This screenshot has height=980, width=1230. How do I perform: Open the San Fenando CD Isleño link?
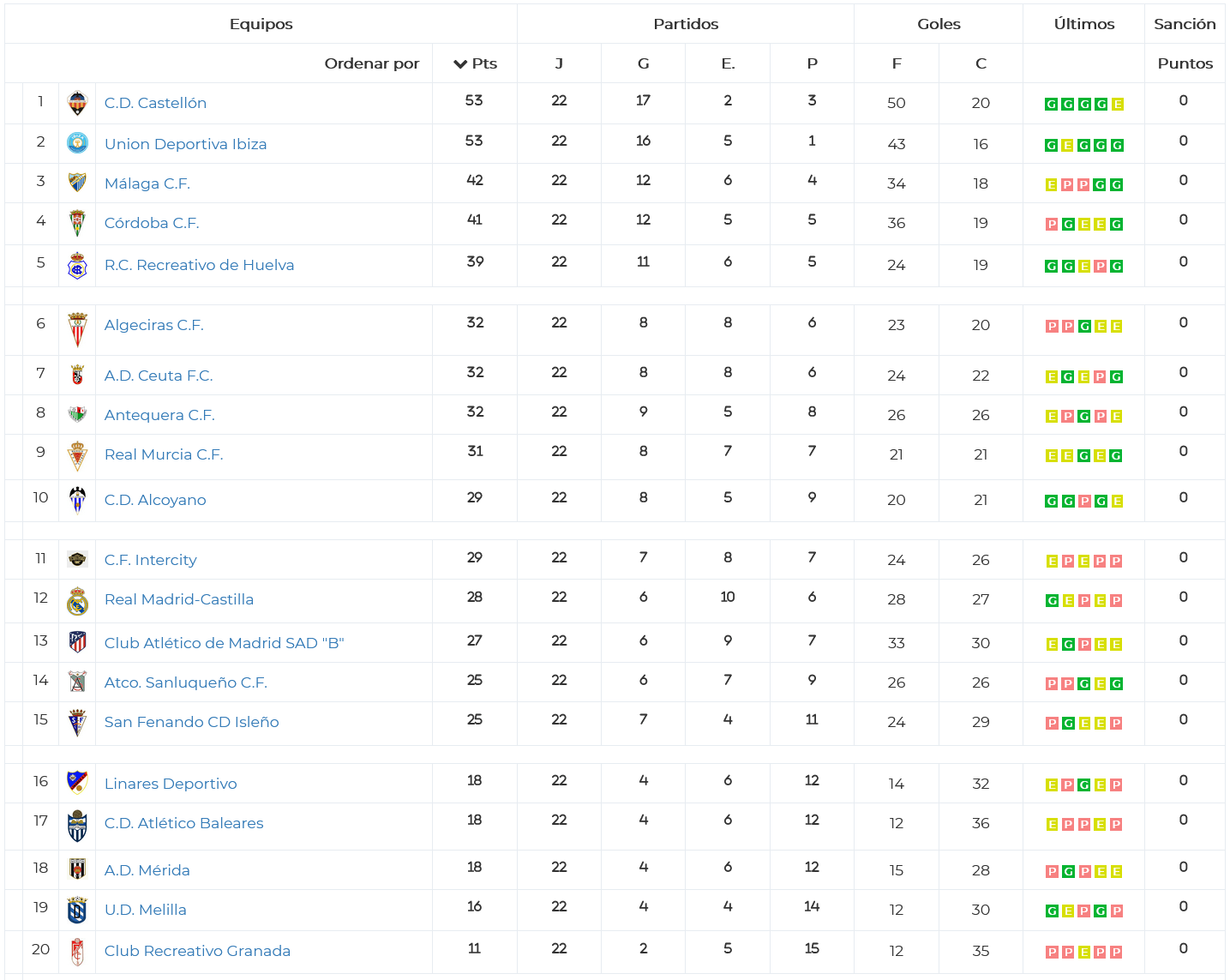click(x=191, y=722)
